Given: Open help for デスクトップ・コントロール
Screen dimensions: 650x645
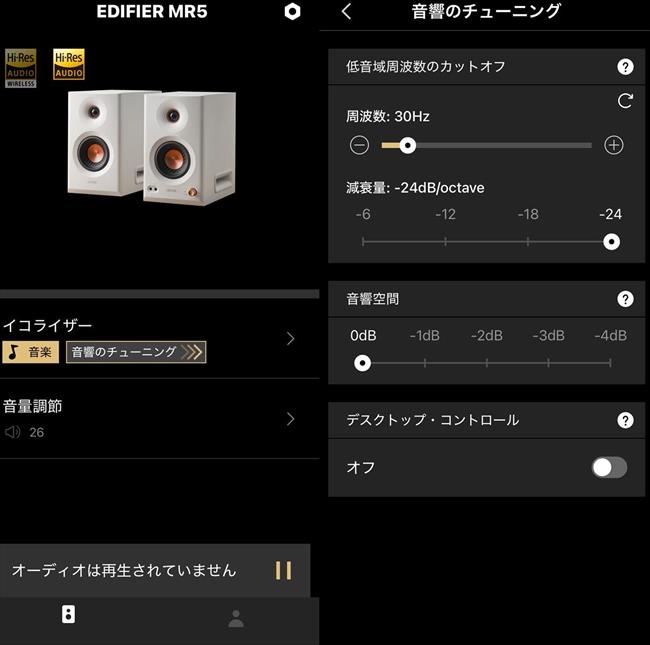Looking at the screenshot, I should (625, 420).
